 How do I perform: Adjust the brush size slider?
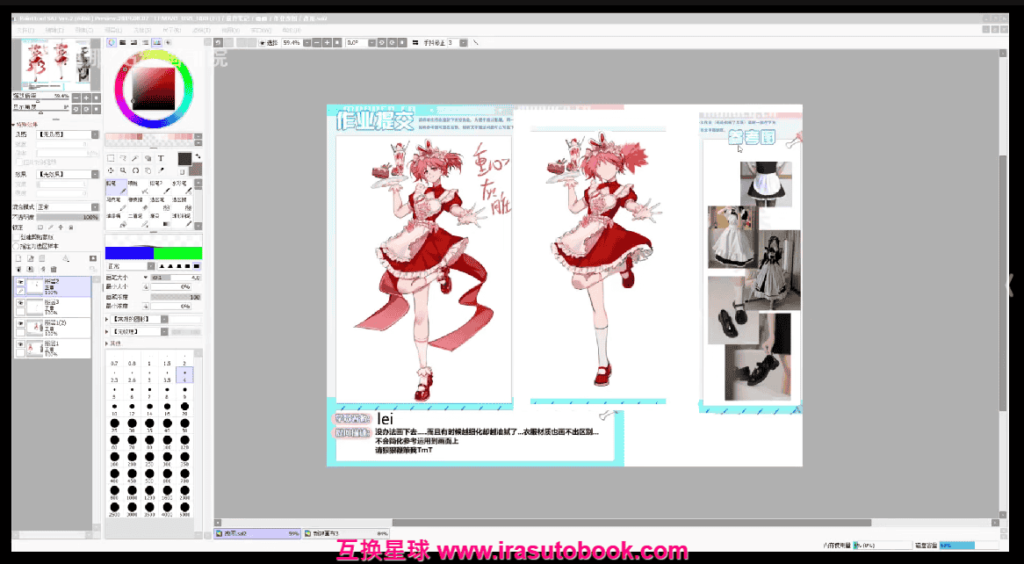176,277
